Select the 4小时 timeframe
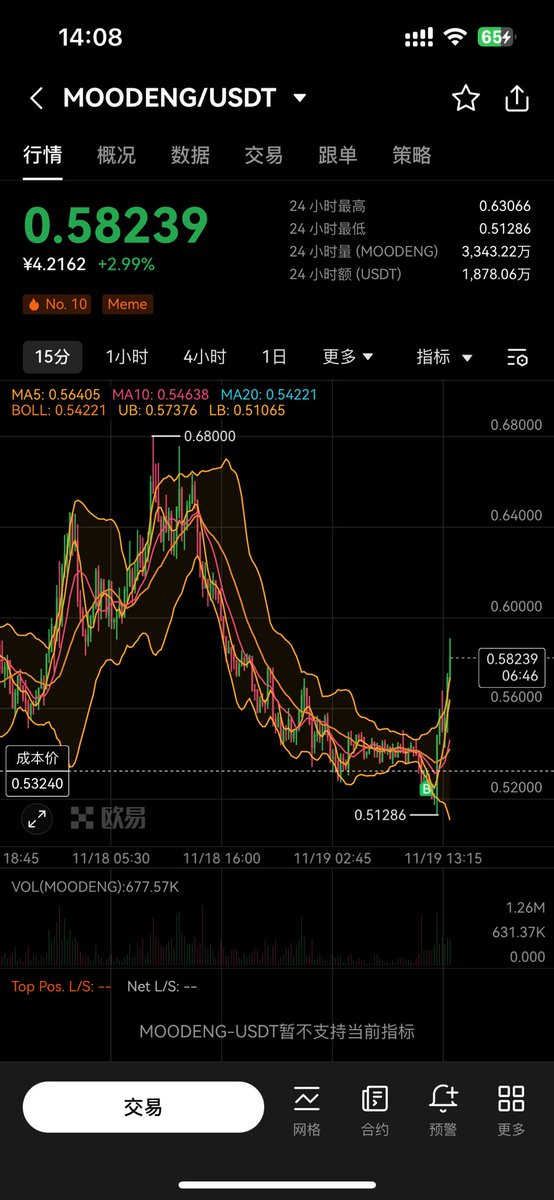 [205, 357]
